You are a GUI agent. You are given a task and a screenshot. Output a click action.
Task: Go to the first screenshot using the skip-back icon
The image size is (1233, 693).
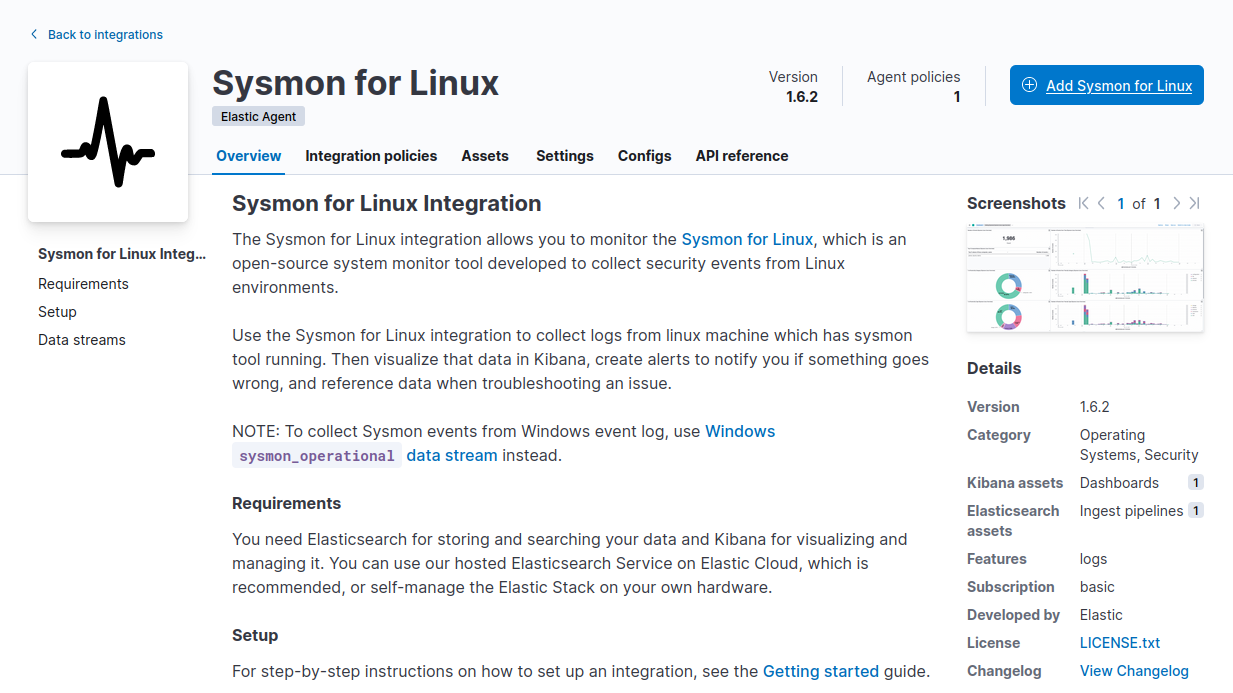click(1083, 203)
